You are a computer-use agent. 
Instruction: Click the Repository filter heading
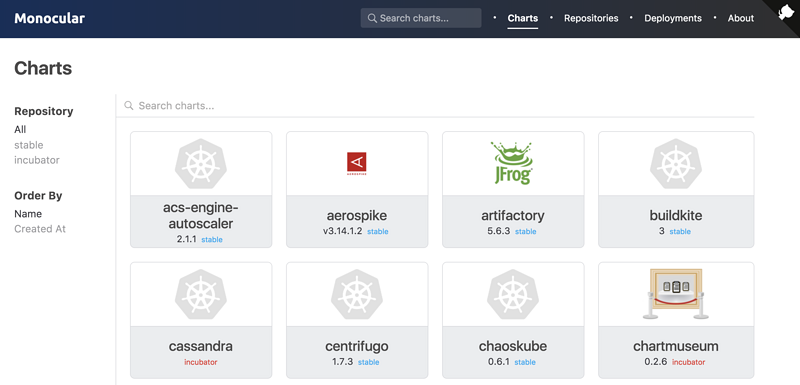44,111
